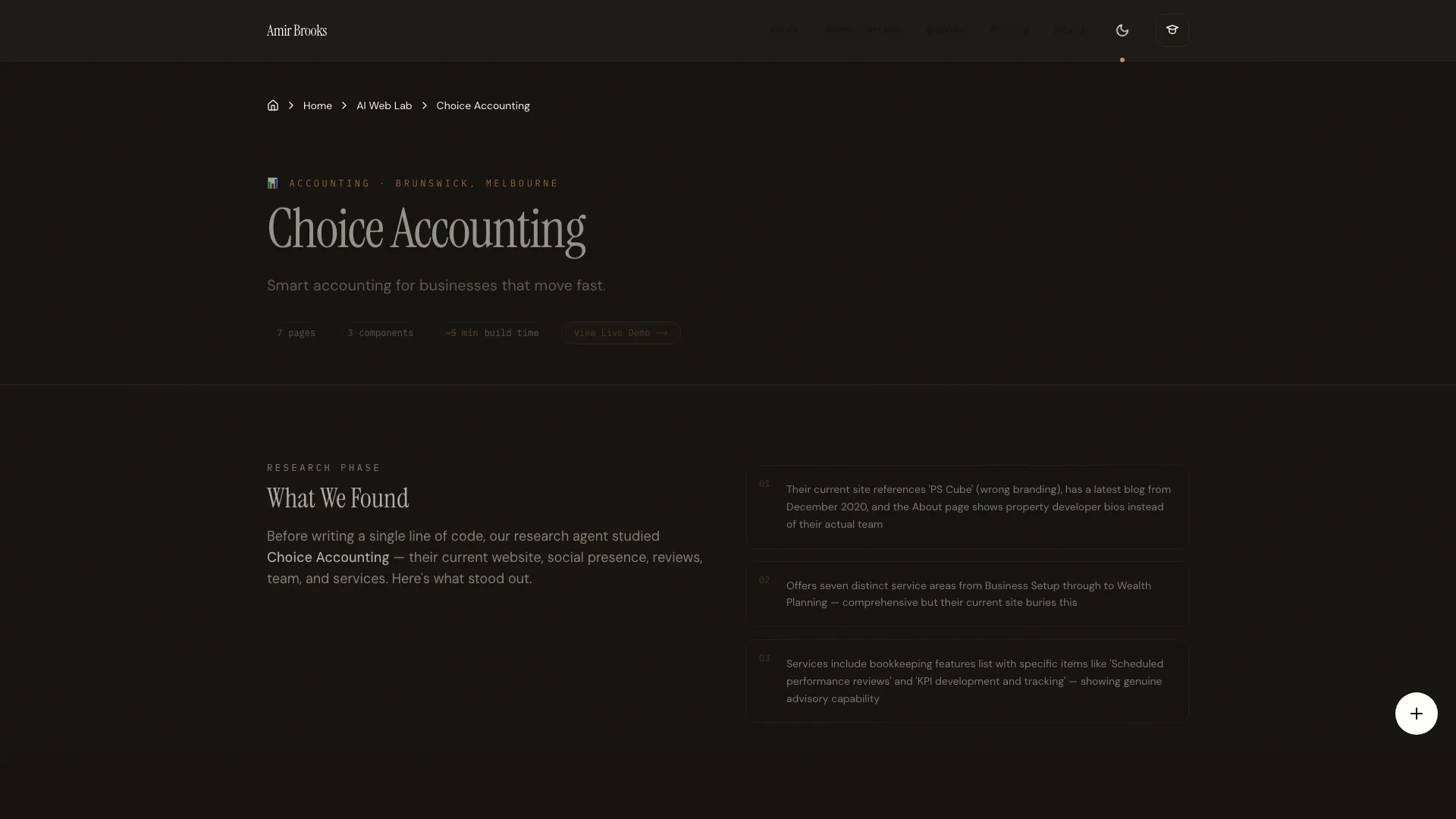This screenshot has height=819, width=1456.
Task: Open Pricing from the navigation bar
Action: (x=1009, y=30)
